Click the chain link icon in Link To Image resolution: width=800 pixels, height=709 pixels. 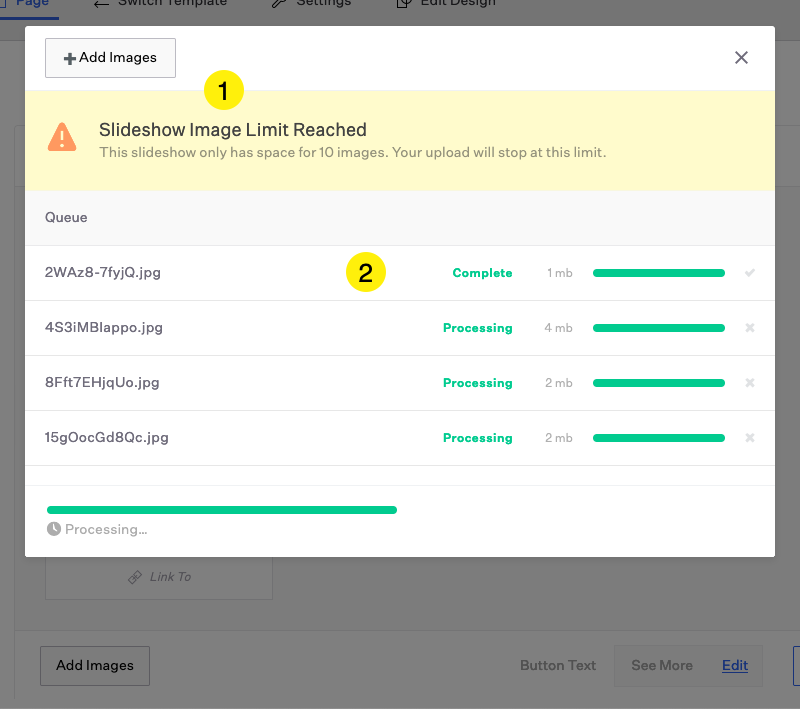[135, 577]
